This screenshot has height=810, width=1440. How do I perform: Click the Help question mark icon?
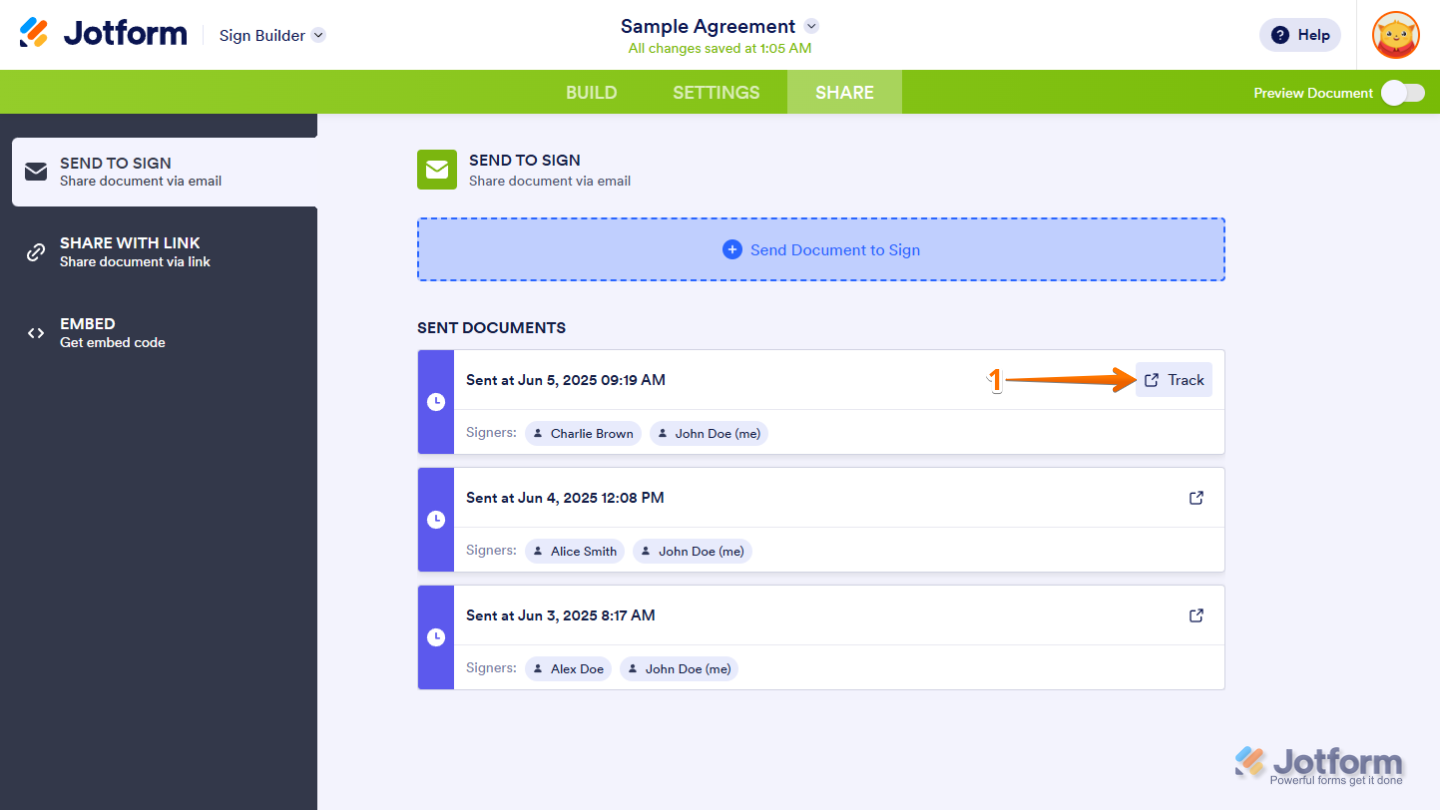[1280, 34]
